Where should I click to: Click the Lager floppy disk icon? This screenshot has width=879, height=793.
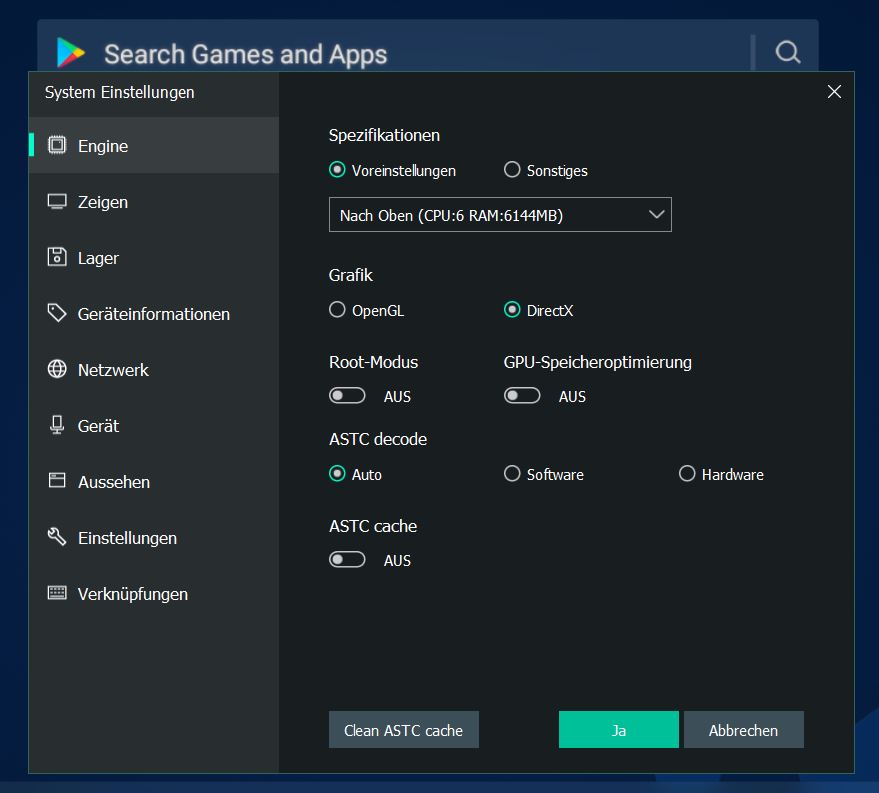[x=57, y=257]
